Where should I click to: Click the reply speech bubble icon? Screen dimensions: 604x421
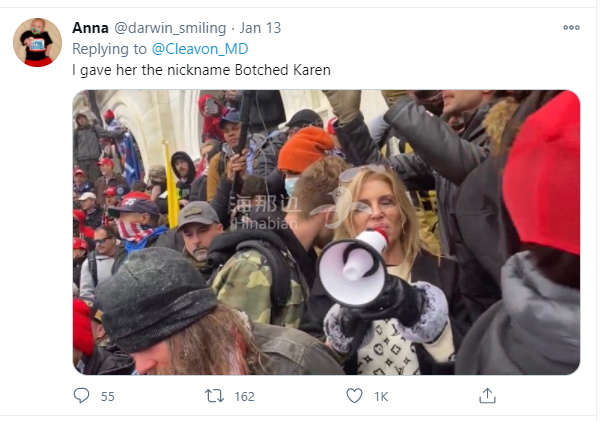pos(82,396)
